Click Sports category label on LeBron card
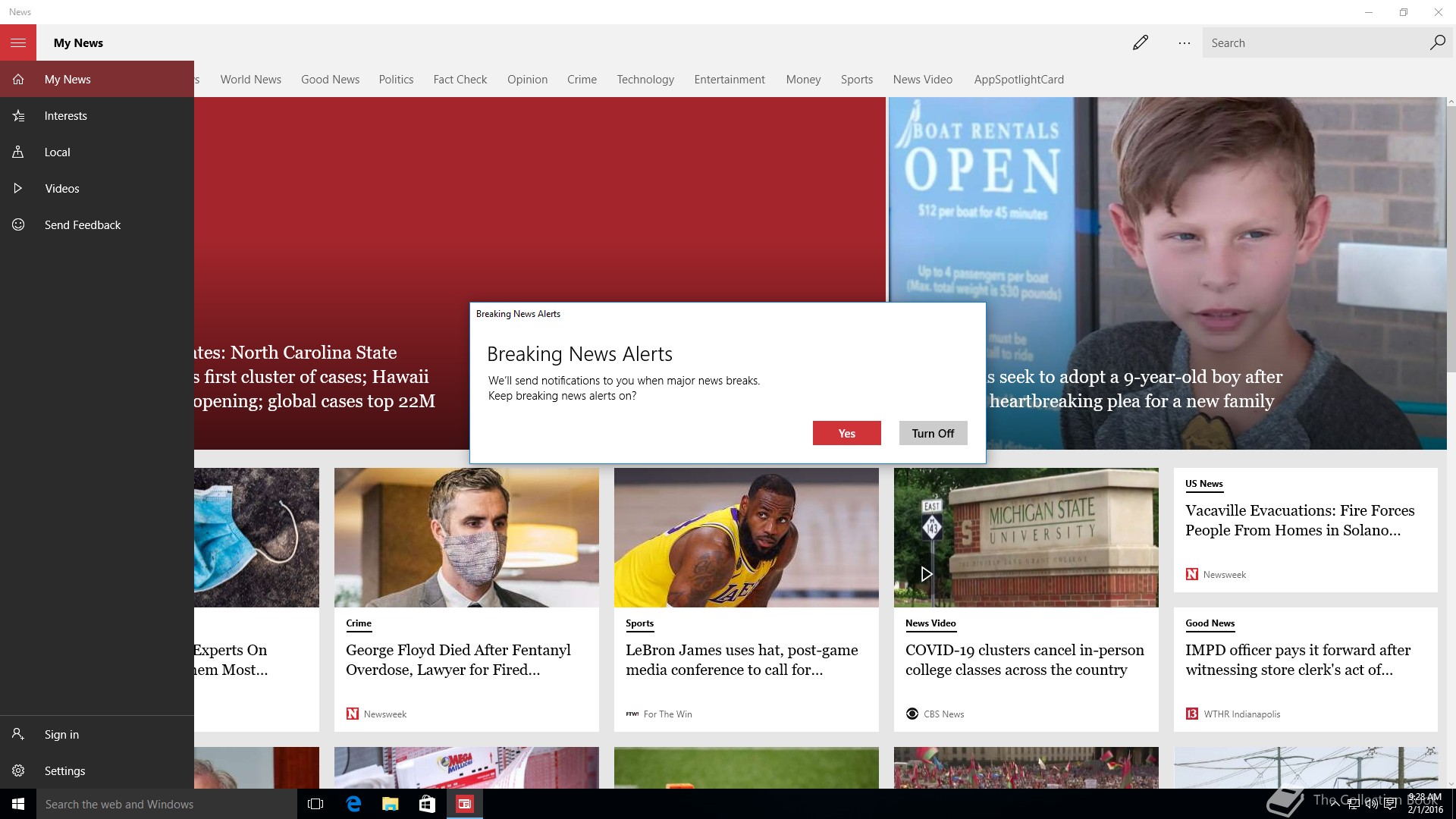This screenshot has width=1456, height=819. [639, 623]
